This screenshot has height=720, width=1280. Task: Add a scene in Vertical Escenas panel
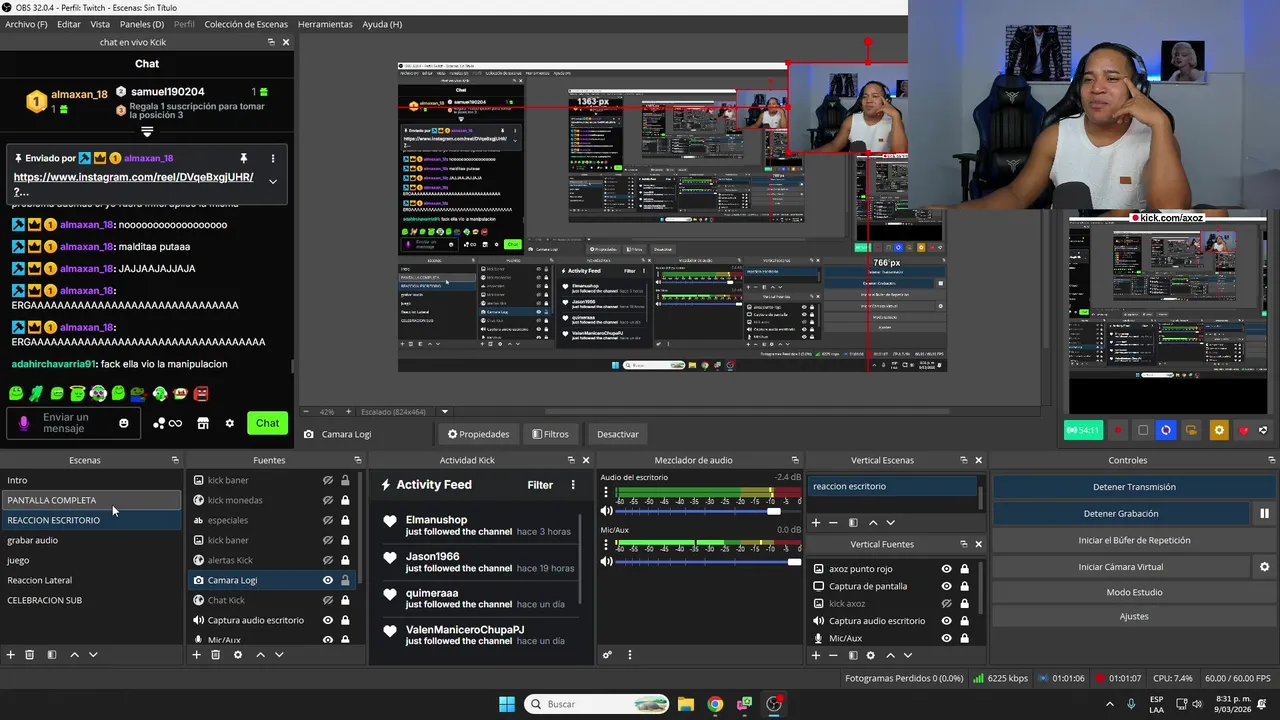815,522
